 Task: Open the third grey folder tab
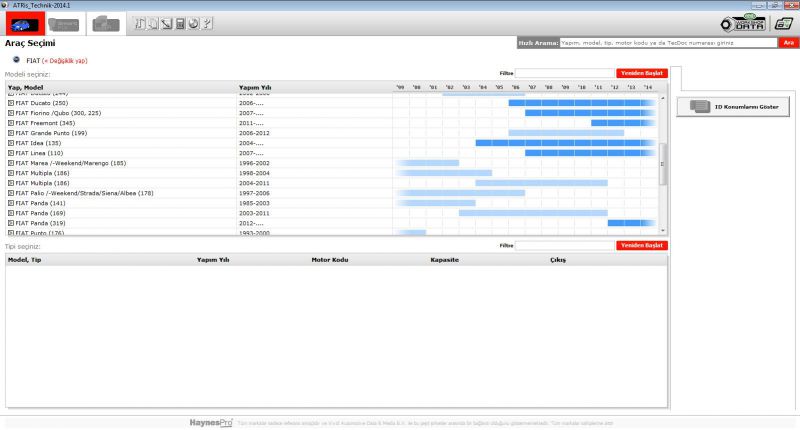106,24
